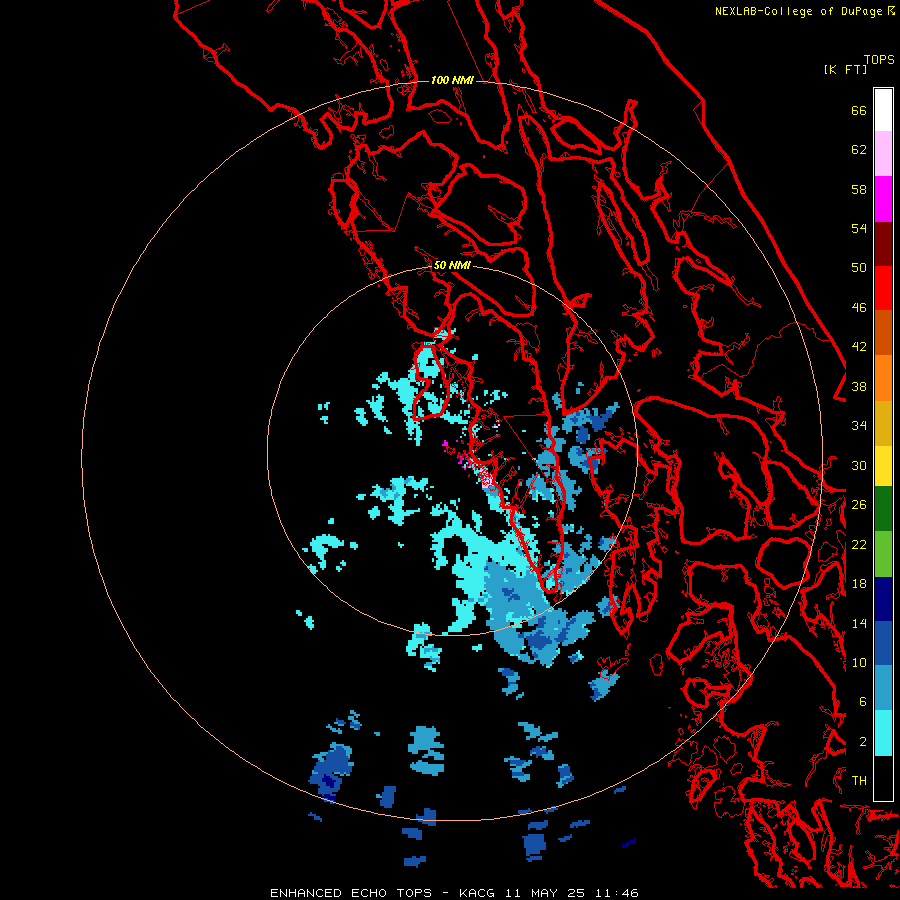
Task: Click the 46 legend value
Action: [x=859, y=308]
